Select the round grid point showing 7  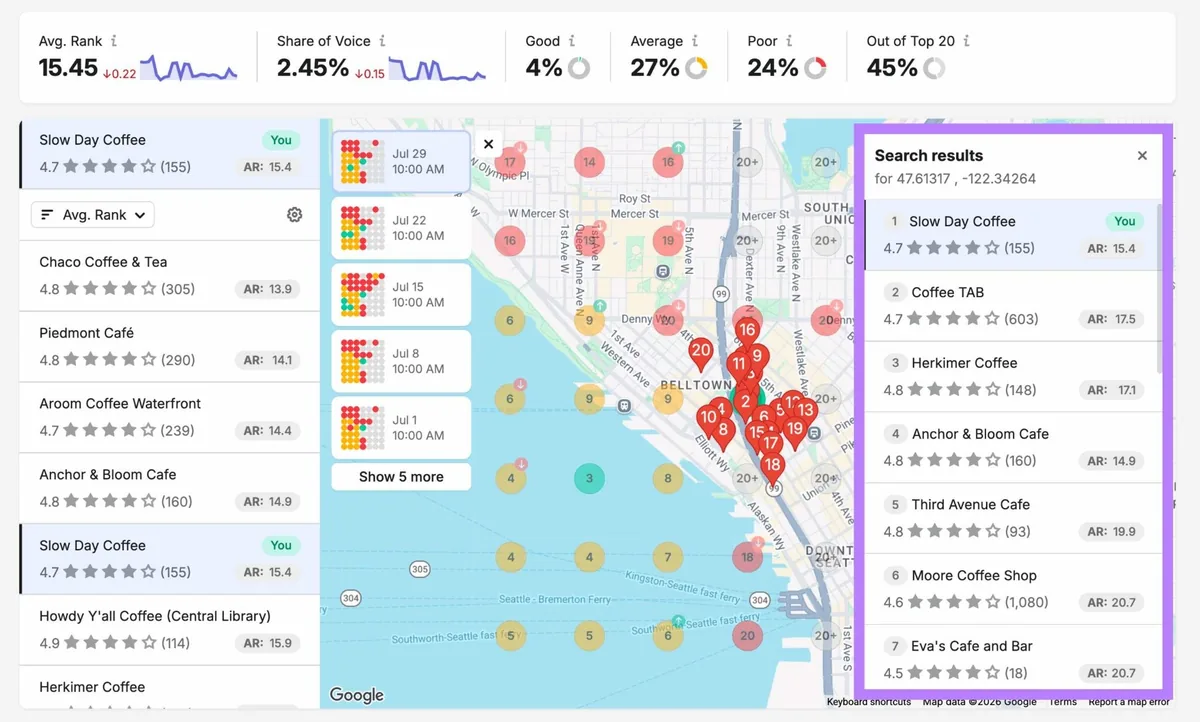point(668,557)
